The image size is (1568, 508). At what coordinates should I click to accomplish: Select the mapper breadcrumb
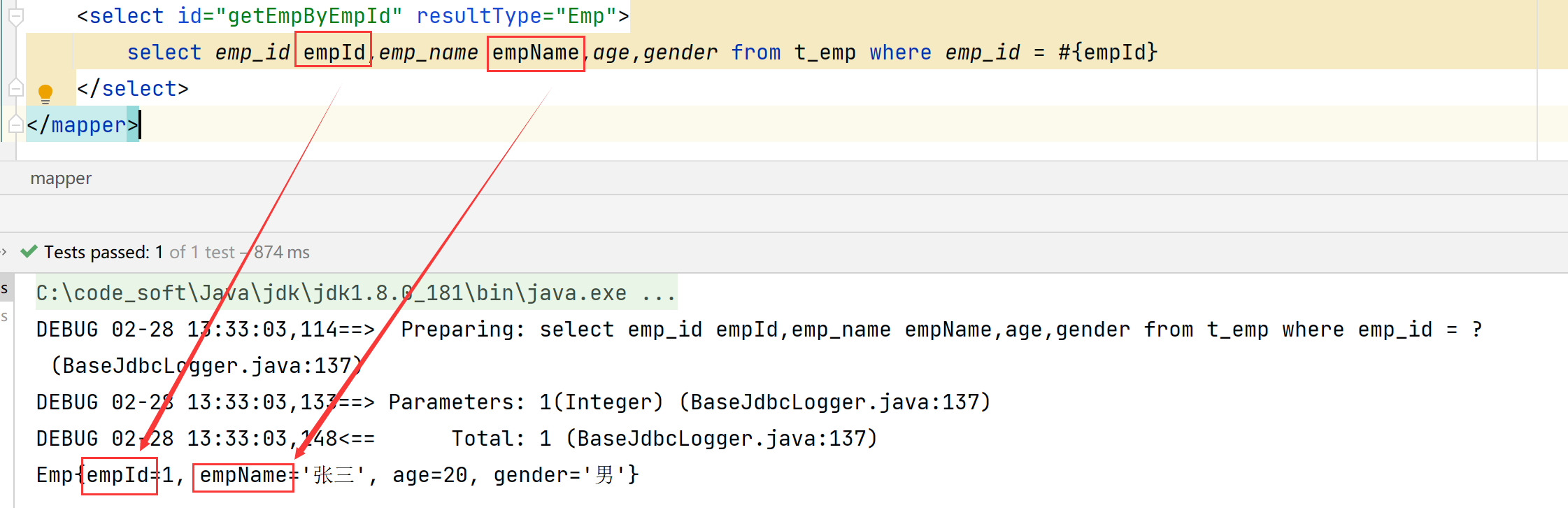61,178
